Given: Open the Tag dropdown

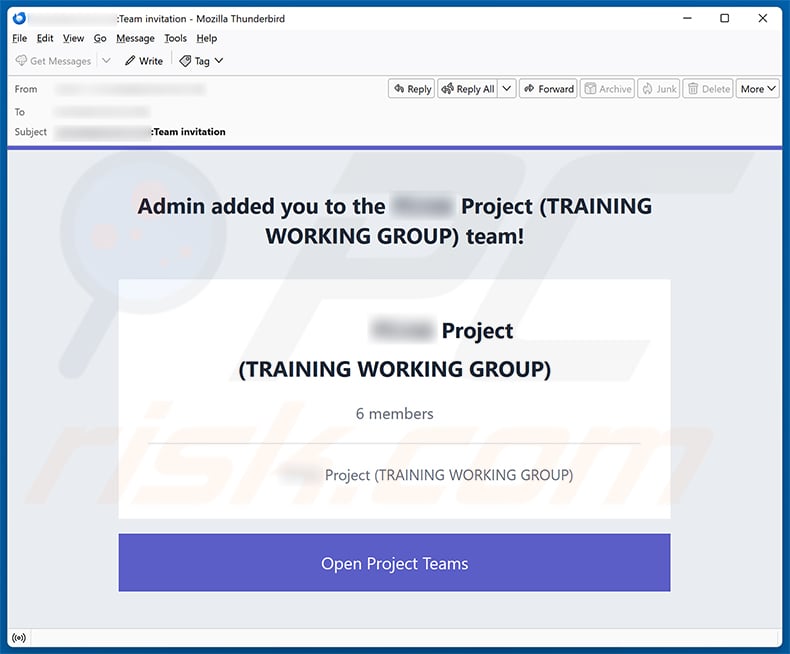Looking at the screenshot, I should [202, 61].
